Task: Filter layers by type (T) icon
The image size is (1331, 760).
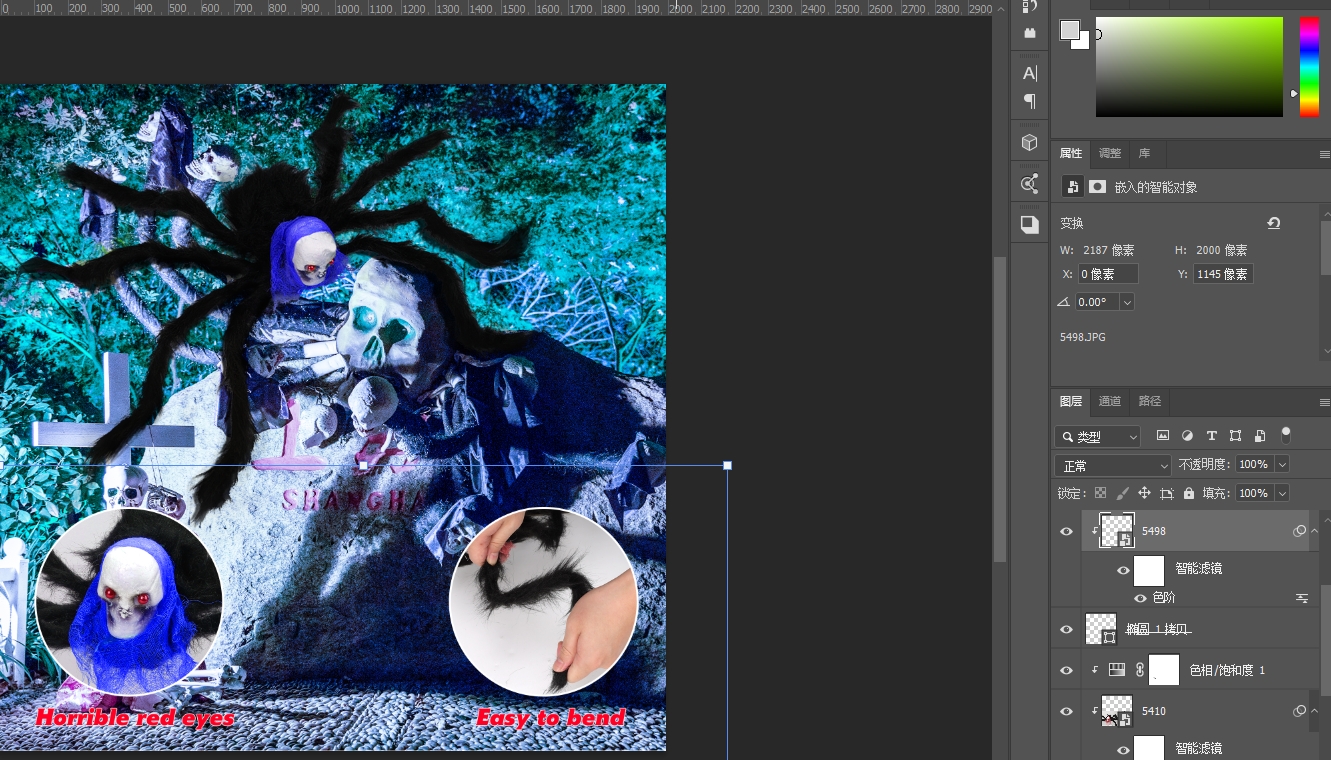Action: tap(1211, 436)
